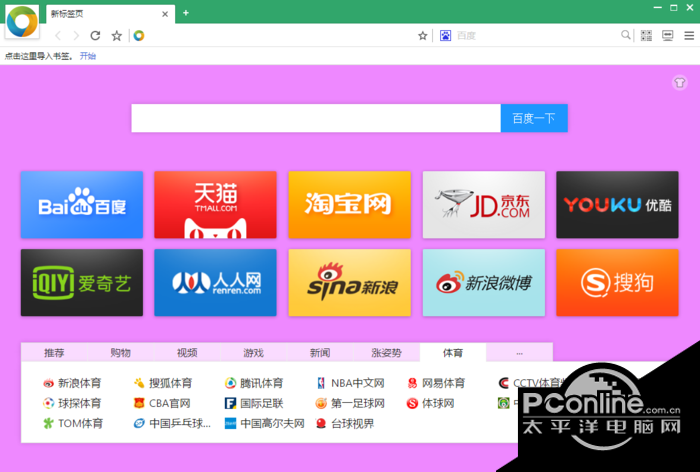Focus the Baidu search input on the page
This screenshot has height=472, width=700.
[x=316, y=118]
